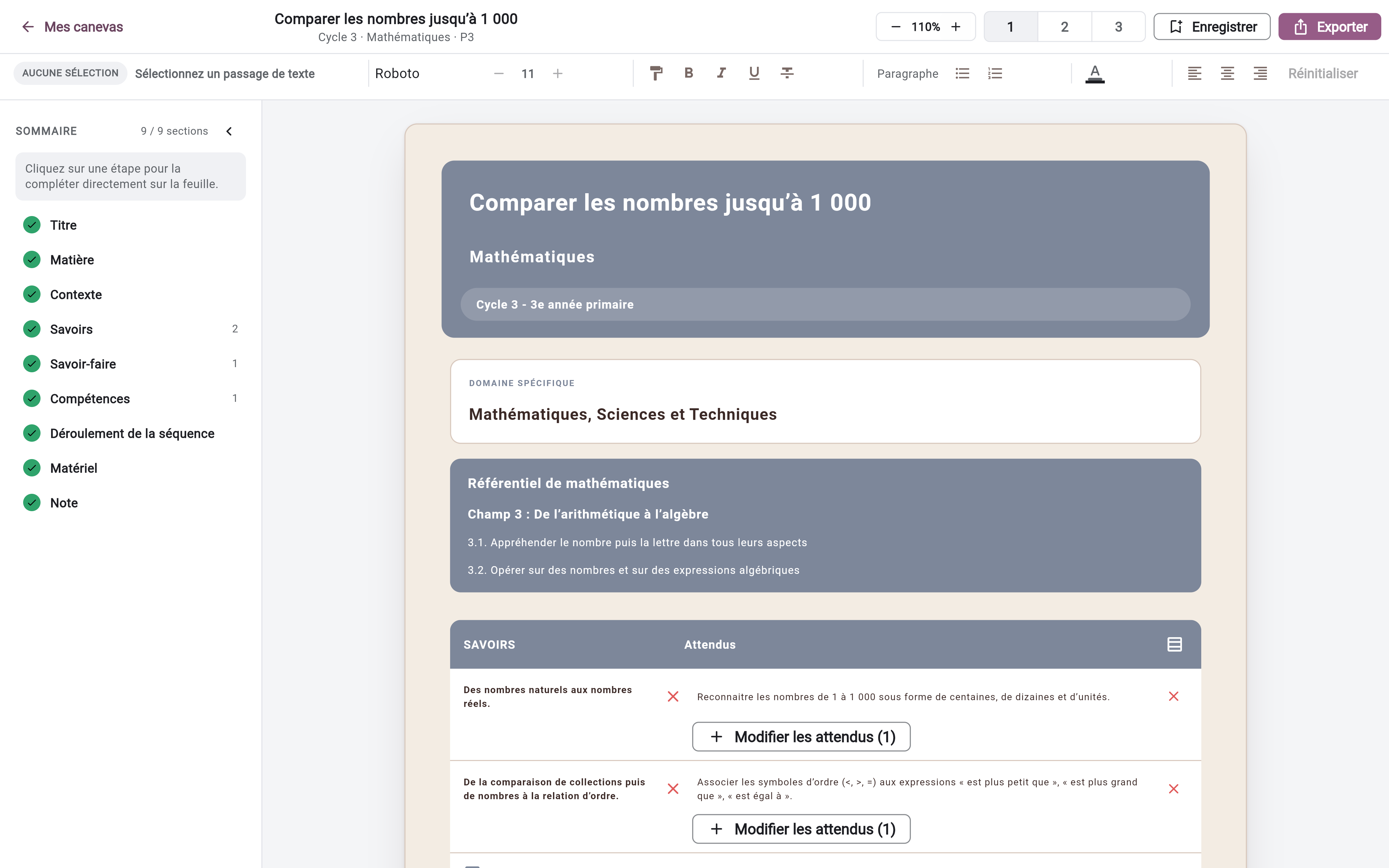
Task: Toggle strikethrough formatting
Action: (x=787, y=74)
